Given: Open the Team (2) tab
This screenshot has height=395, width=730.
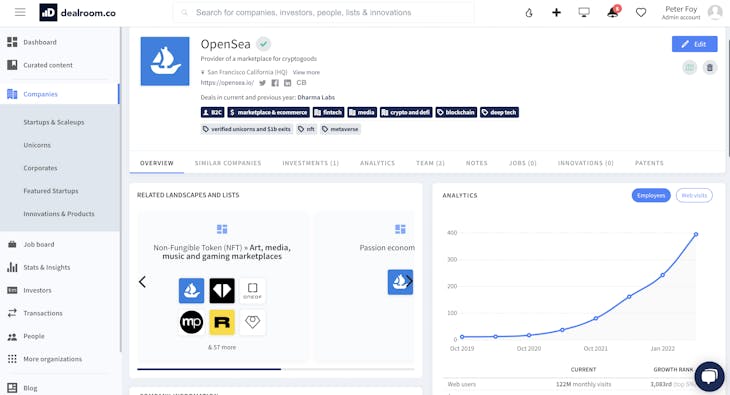Looking at the screenshot, I should click(430, 163).
